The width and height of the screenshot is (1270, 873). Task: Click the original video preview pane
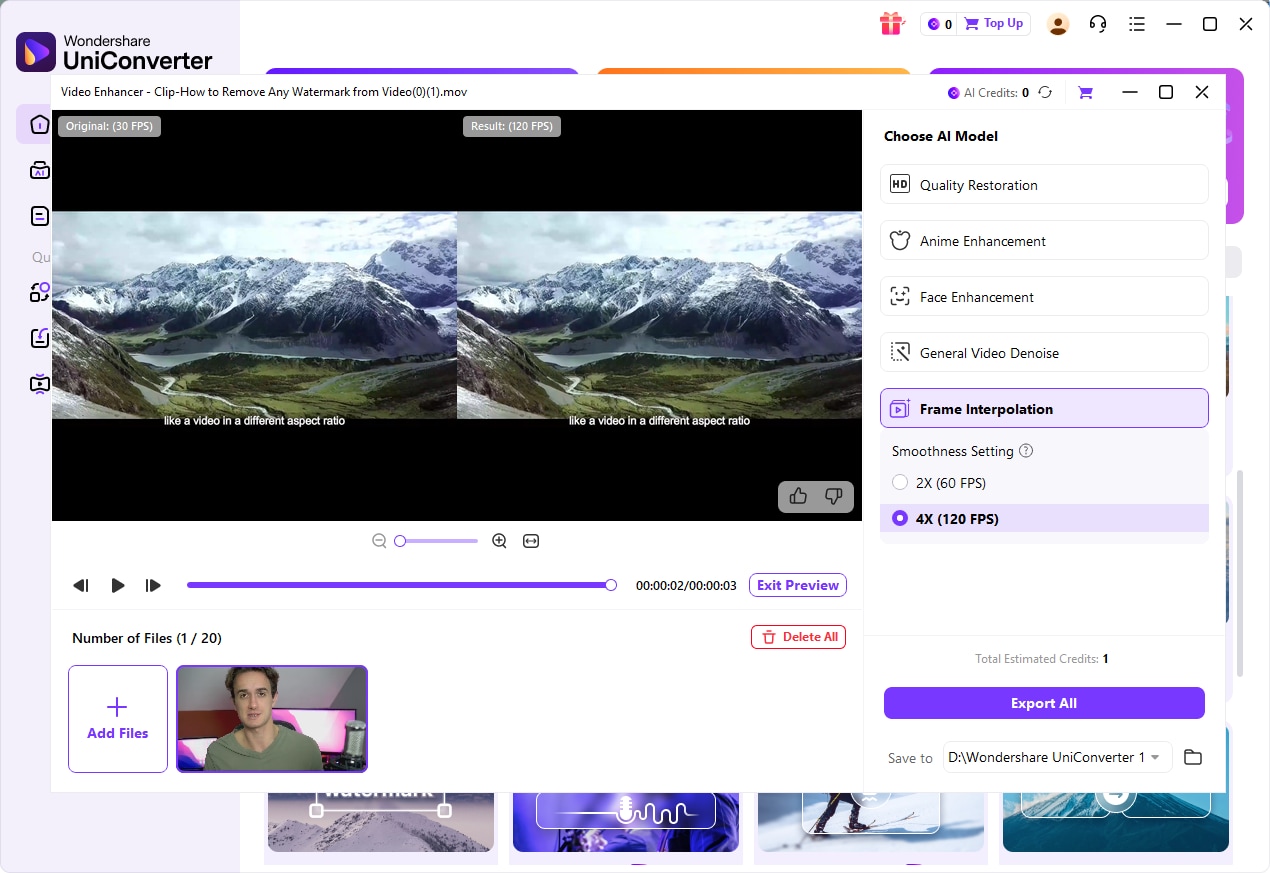[254, 315]
